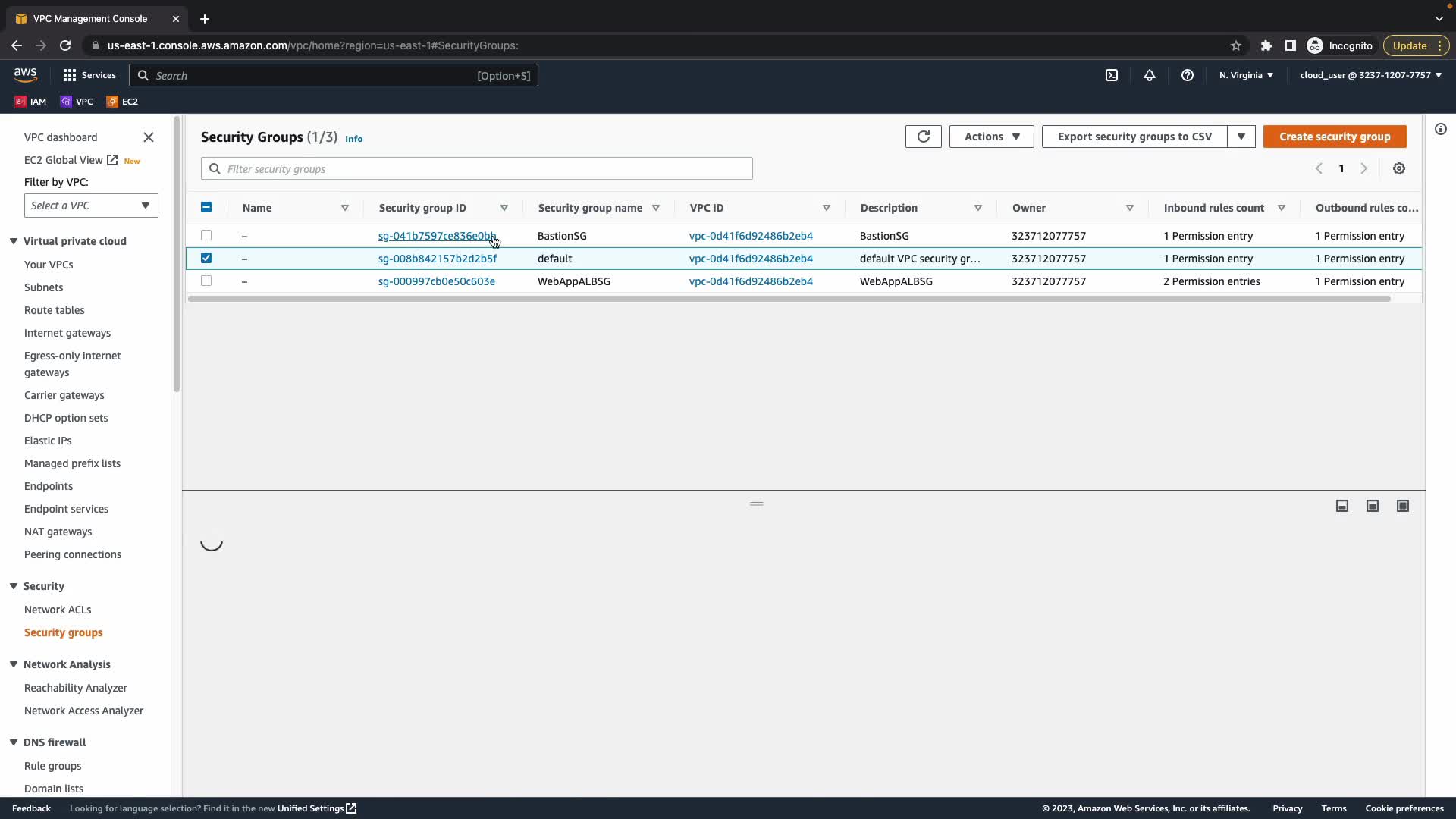Open Network ACLs in sidebar
The image size is (1456, 819).
58,610
